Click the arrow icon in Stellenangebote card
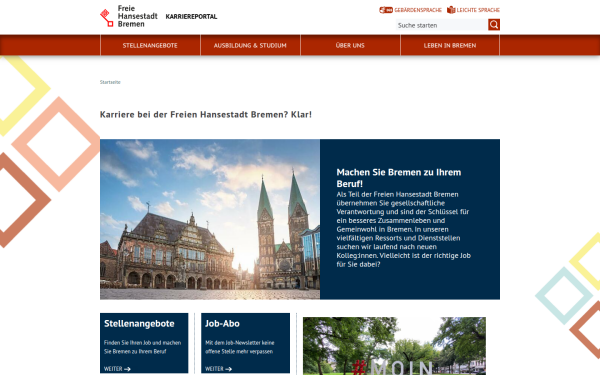Image resolution: width=600 pixels, height=375 pixels. (x=127, y=369)
